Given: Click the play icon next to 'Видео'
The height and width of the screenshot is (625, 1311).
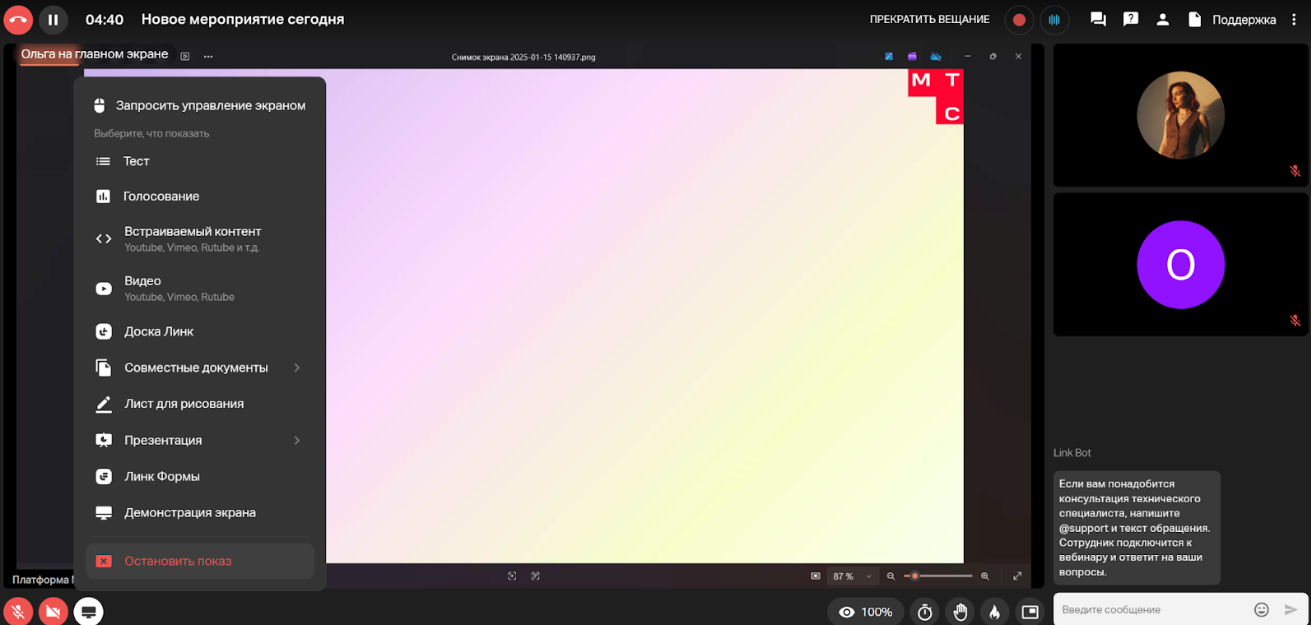Looking at the screenshot, I should coord(103,288).
